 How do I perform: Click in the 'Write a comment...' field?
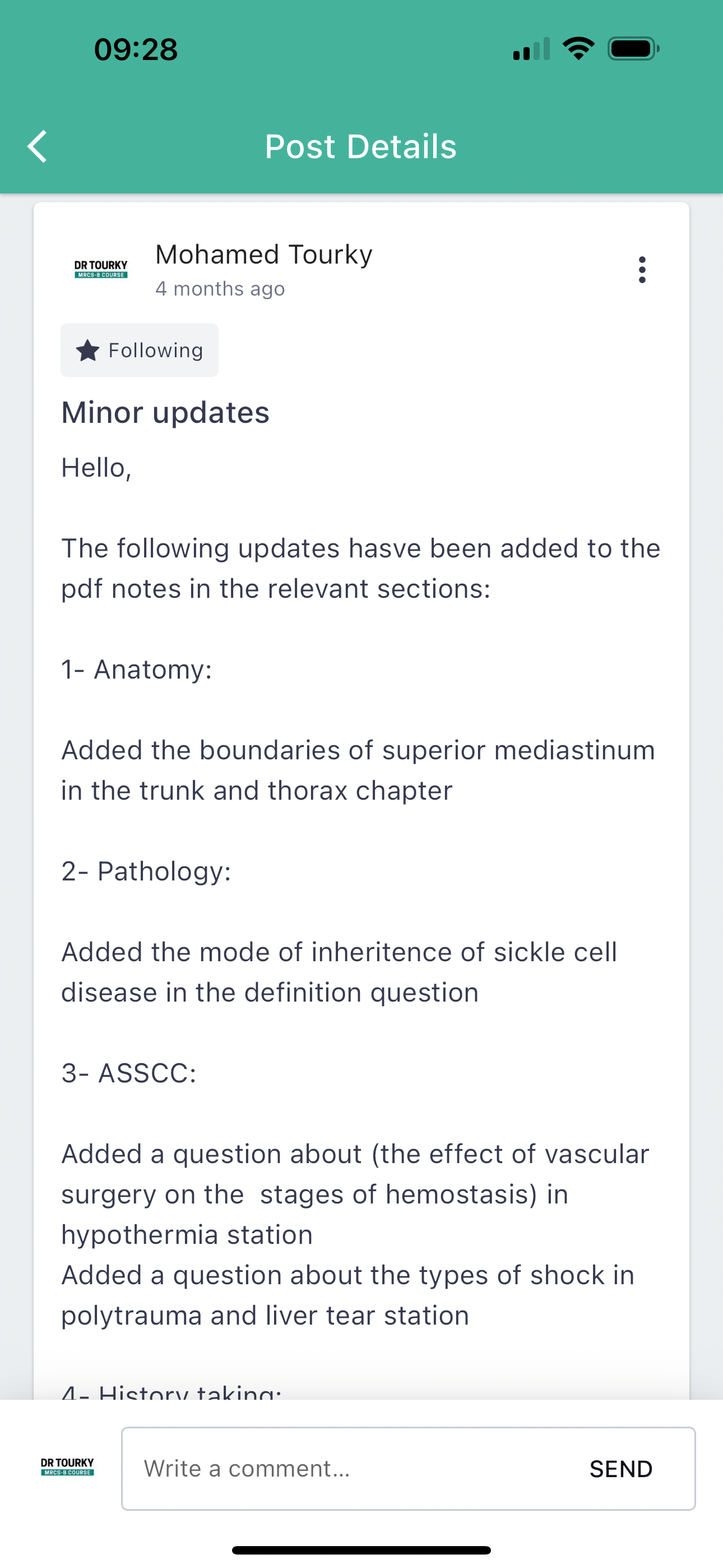pos(353,1468)
